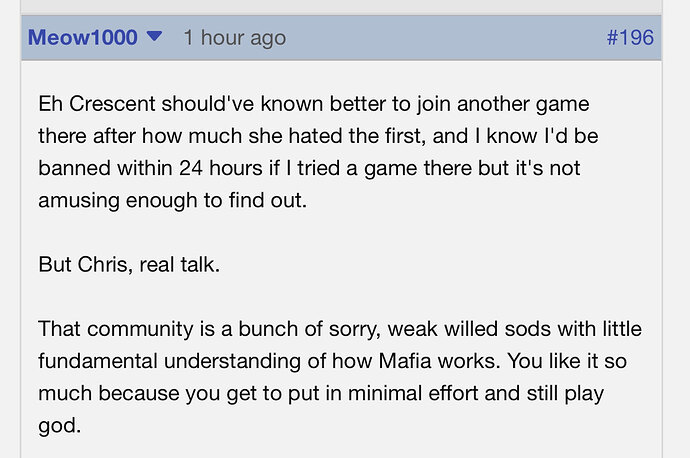Click the phrase "hated the first"
690x458 pixels.
pyautogui.click(x=357, y=136)
